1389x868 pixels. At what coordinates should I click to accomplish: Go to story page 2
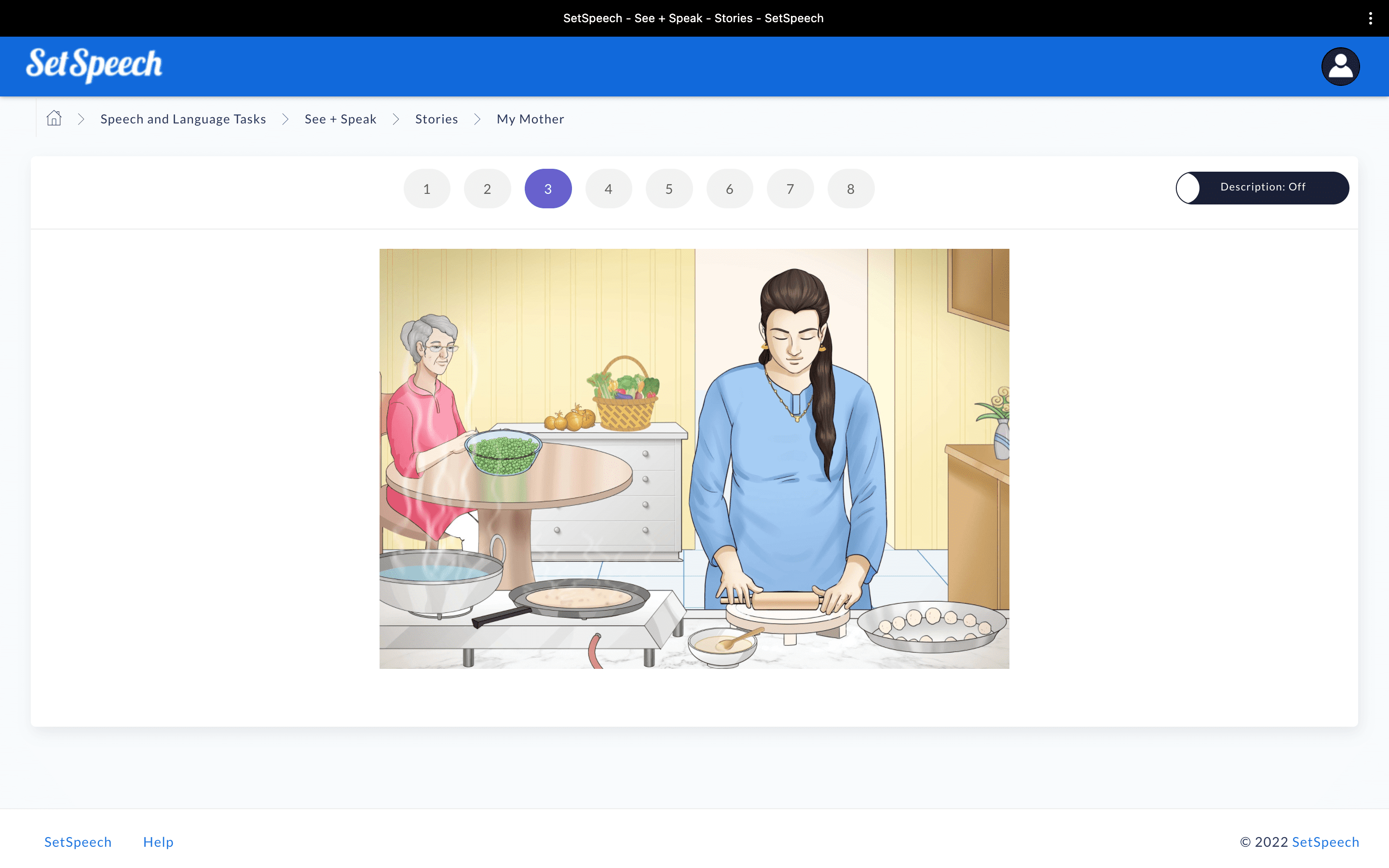point(487,189)
